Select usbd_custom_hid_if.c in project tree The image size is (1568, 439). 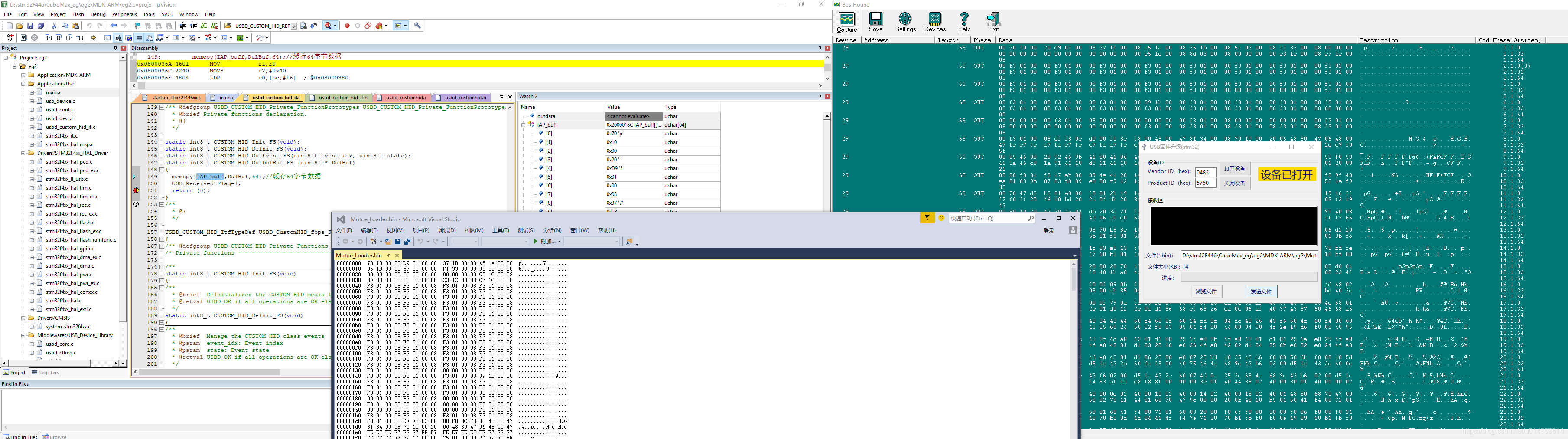(70, 127)
